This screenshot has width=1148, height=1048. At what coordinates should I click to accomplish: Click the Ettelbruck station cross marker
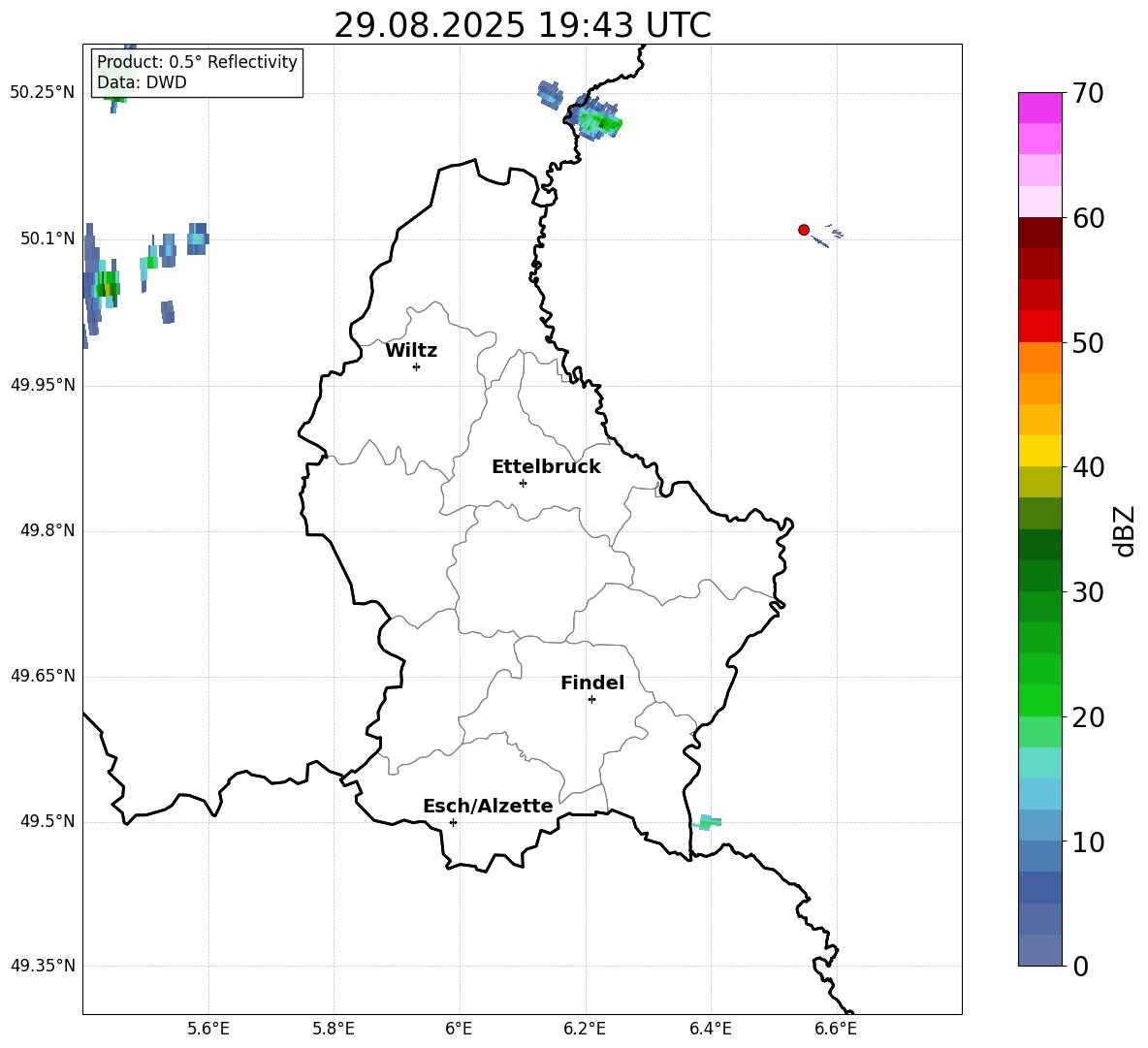[x=523, y=483]
